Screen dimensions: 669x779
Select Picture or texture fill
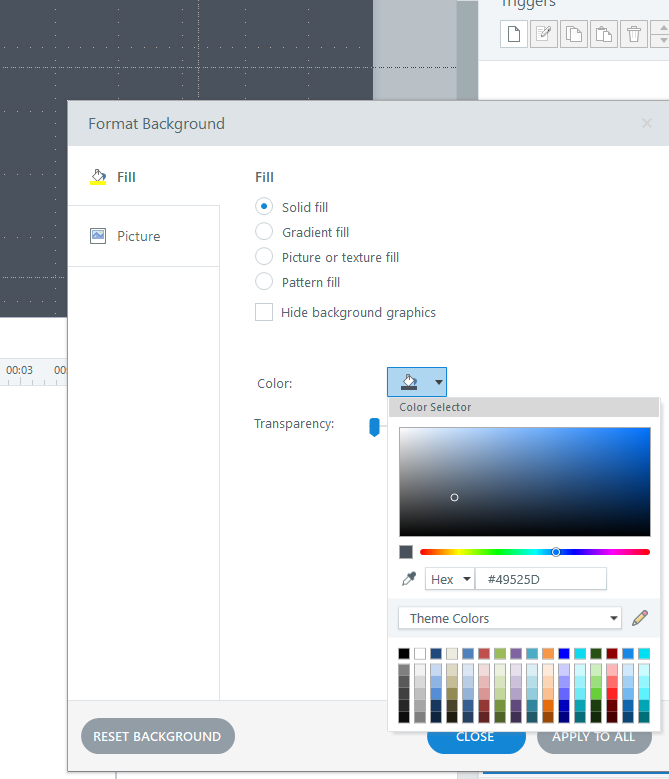pos(264,256)
